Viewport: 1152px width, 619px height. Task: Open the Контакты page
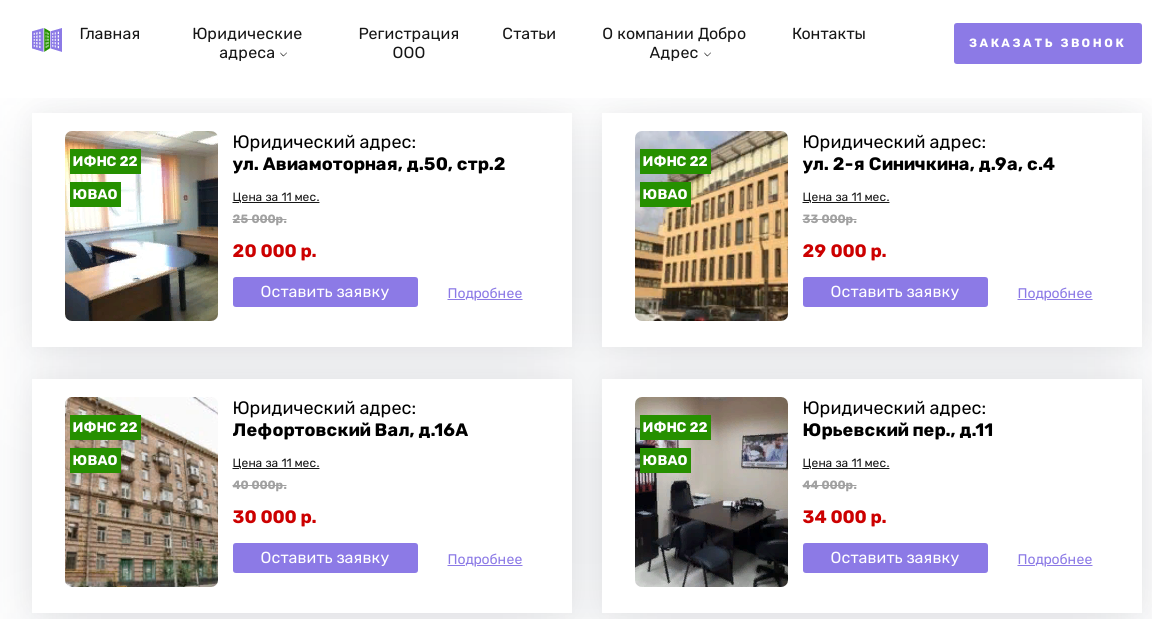tap(829, 34)
